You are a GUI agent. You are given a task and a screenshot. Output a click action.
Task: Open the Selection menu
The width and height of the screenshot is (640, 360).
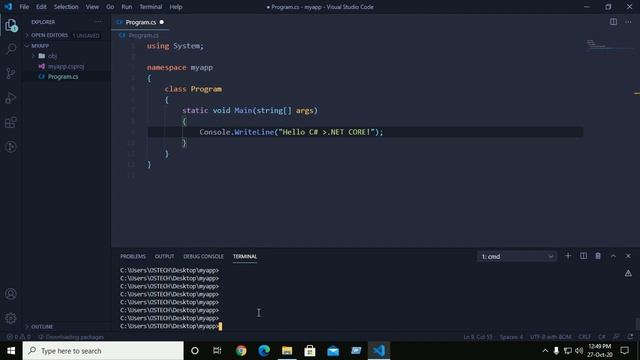point(66,7)
